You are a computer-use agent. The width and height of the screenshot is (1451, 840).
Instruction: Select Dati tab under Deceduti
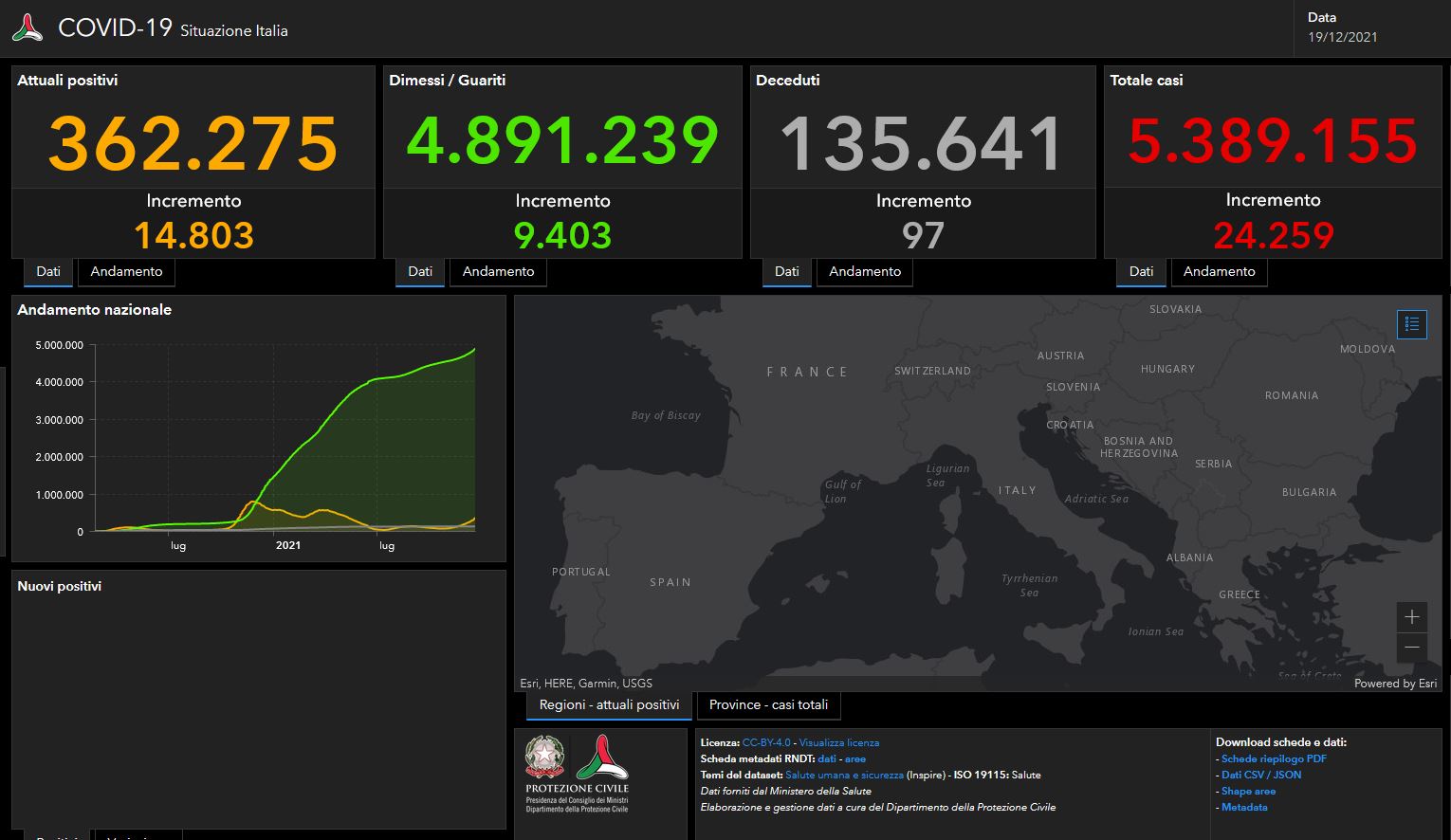pyautogui.click(x=786, y=272)
